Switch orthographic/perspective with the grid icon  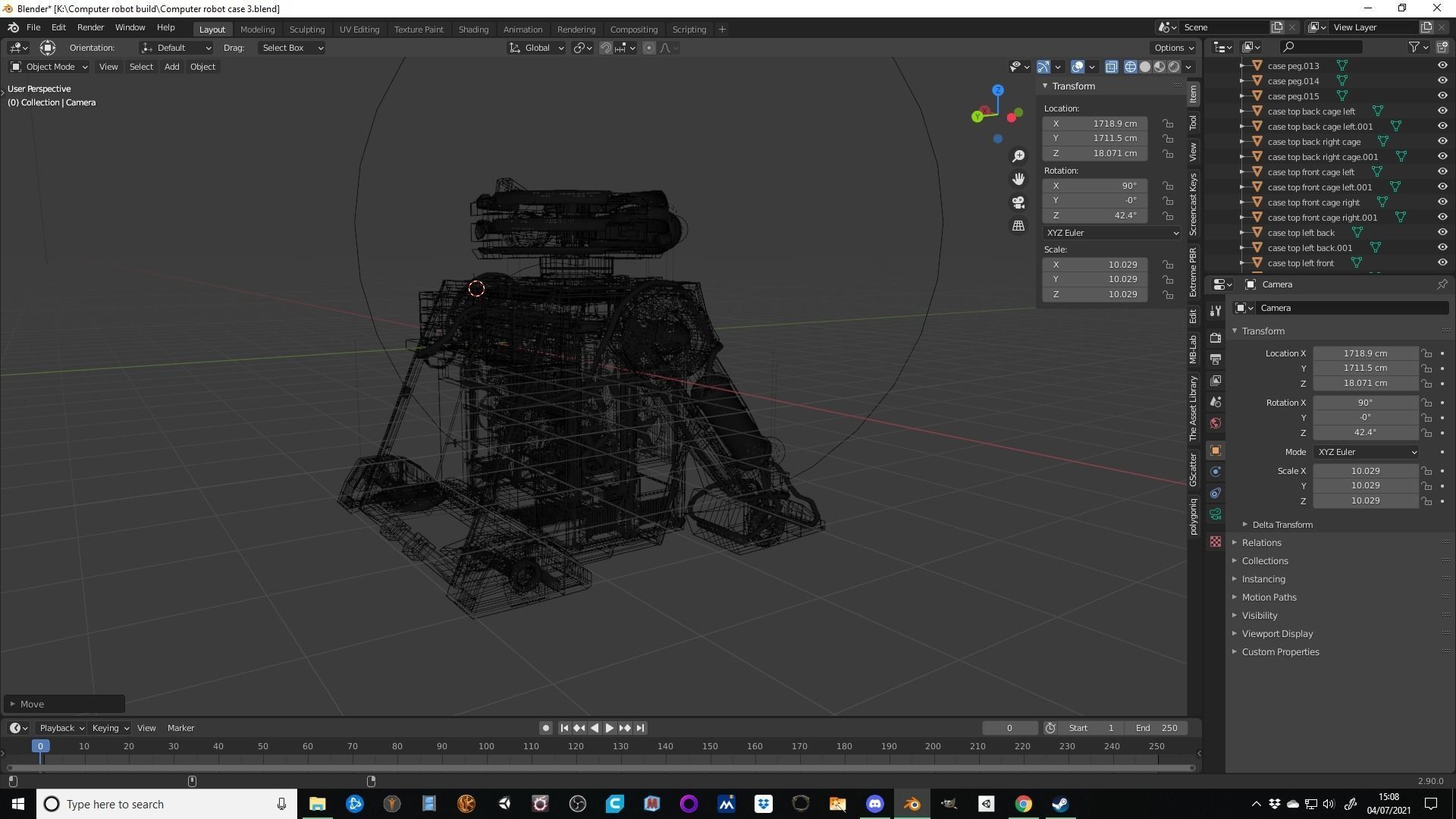(x=1018, y=226)
